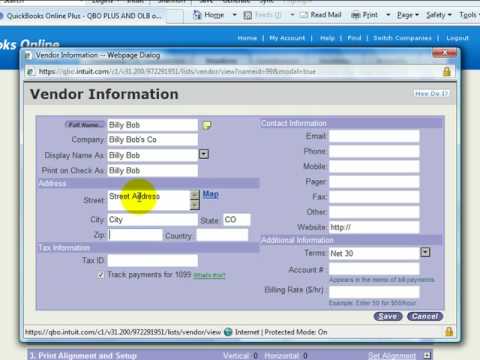Click the Cancel button
480x360 pixels.
click(425, 316)
